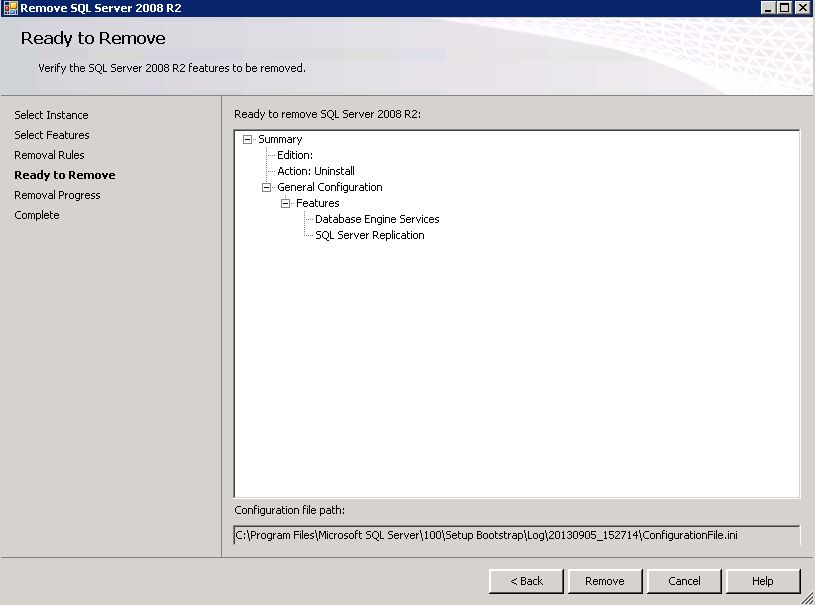Collapse the Summary tree node
Viewport: 815px width, 605px height.
(x=247, y=139)
